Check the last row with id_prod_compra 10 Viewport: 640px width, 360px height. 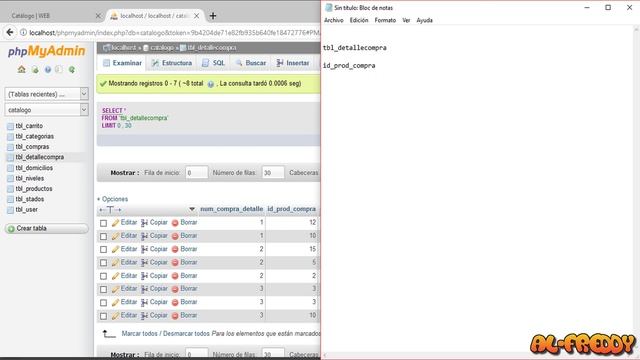tap(103, 316)
